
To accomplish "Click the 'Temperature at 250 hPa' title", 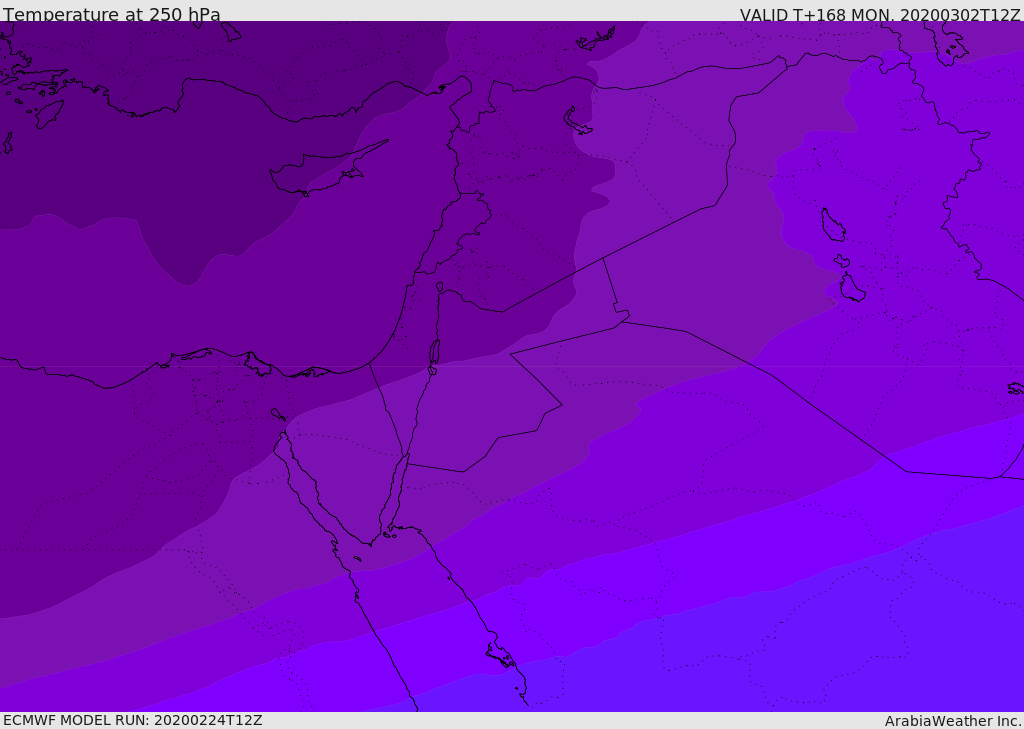I will (x=112, y=14).
